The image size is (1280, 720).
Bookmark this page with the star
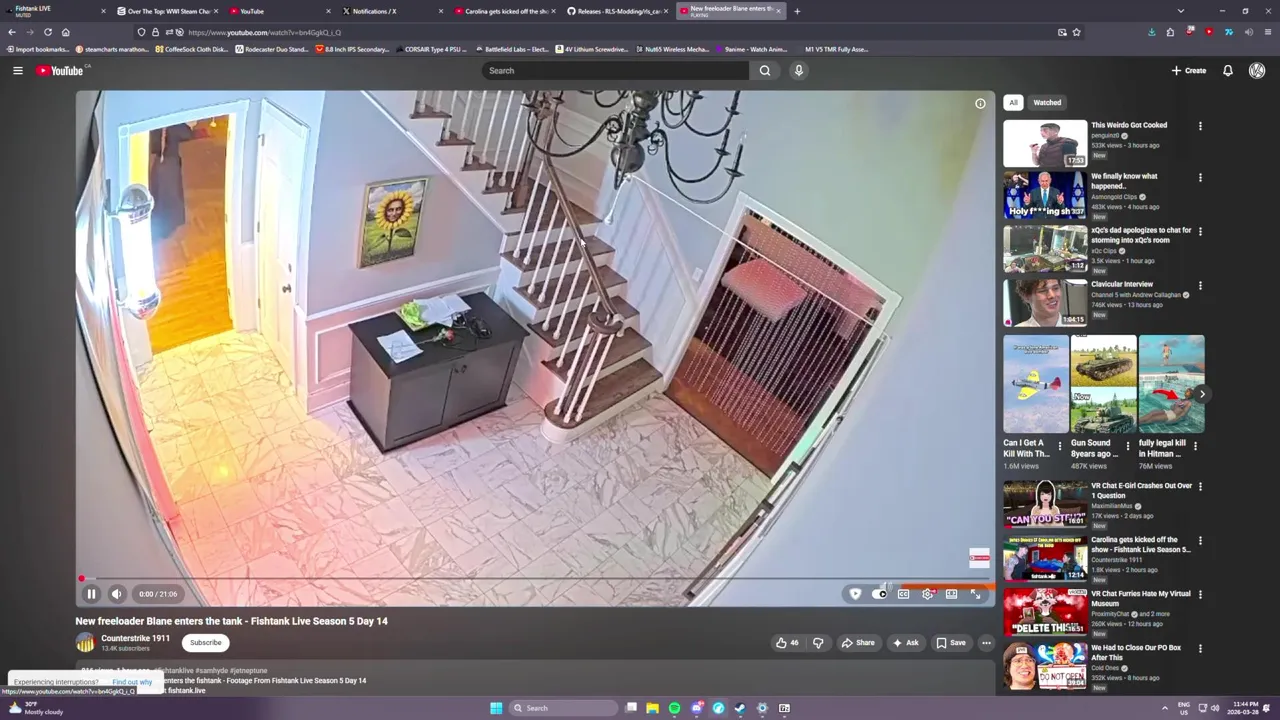coord(1076,32)
